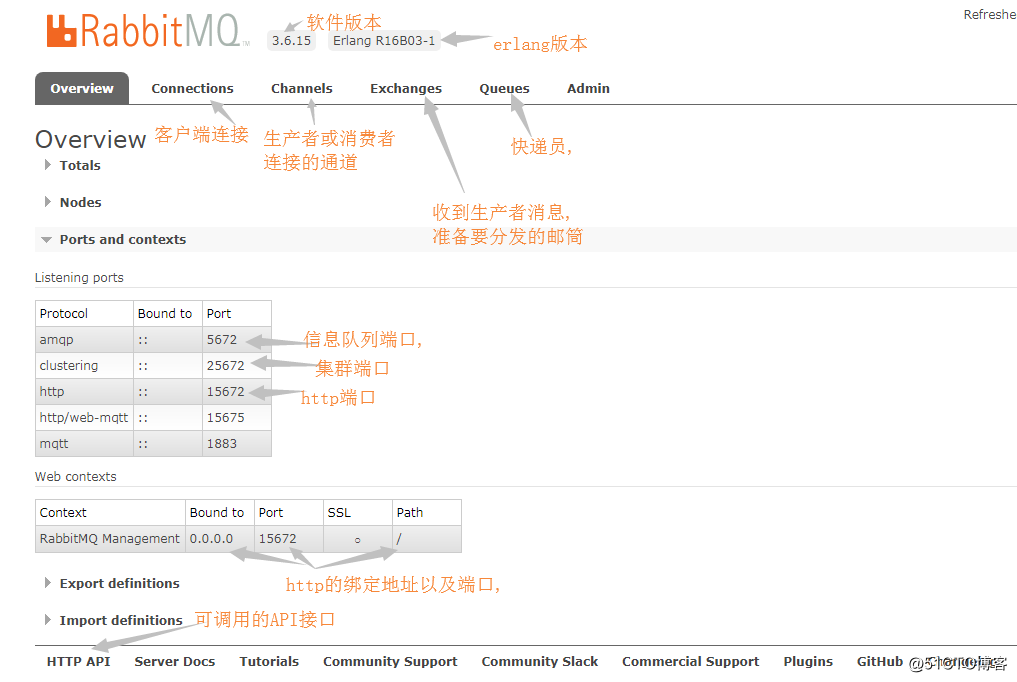Open the Overview tab
This screenshot has height=682, width=1017.
pyautogui.click(x=82, y=88)
